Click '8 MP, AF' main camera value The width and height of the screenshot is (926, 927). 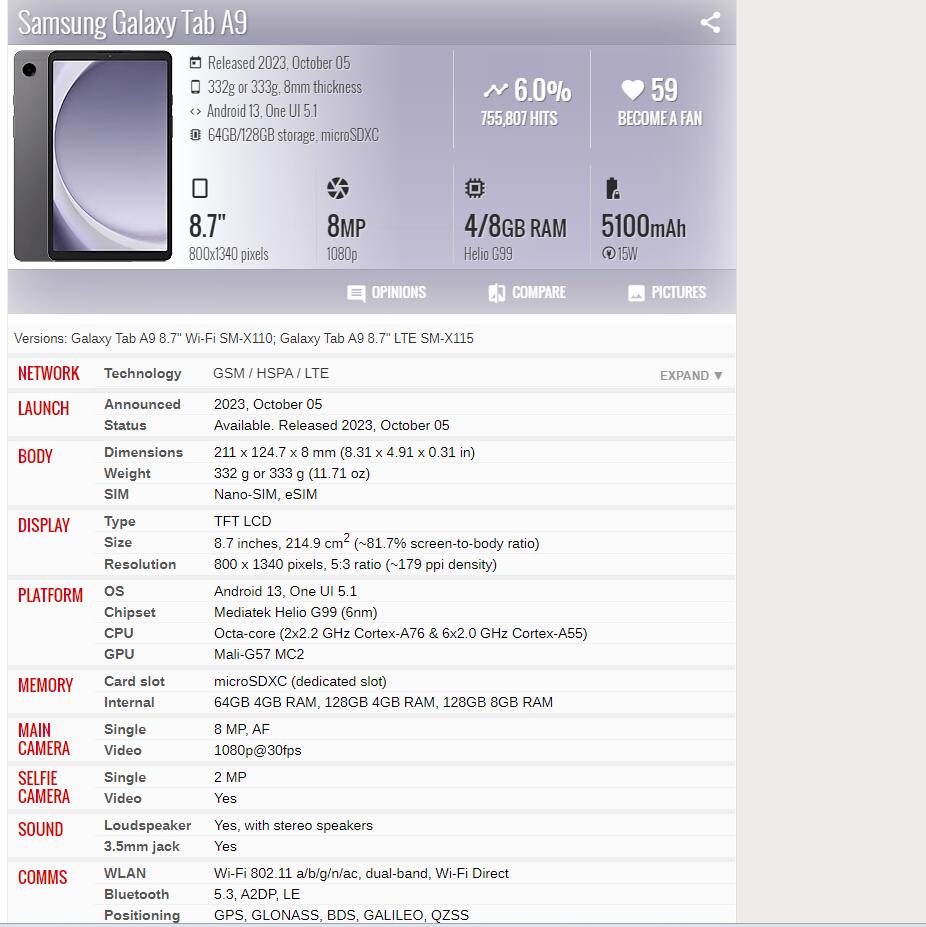(242, 730)
